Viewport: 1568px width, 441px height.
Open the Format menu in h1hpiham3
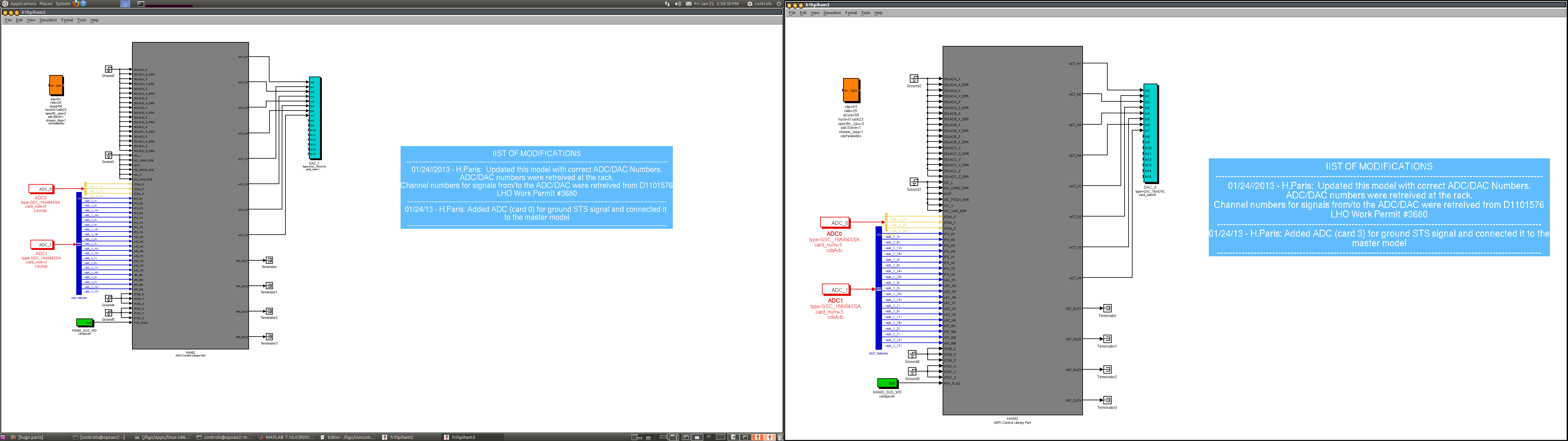click(851, 13)
